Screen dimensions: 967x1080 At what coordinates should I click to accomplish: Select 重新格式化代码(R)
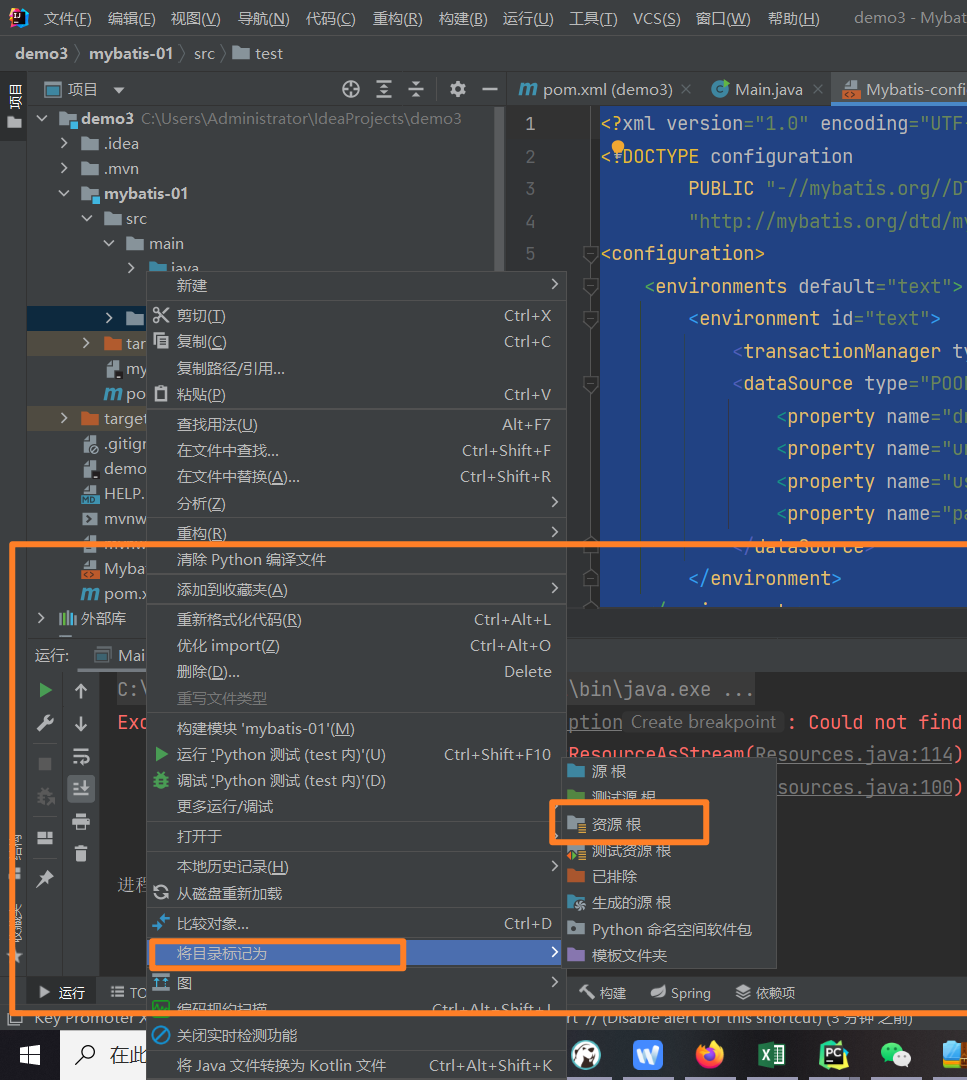357,620
